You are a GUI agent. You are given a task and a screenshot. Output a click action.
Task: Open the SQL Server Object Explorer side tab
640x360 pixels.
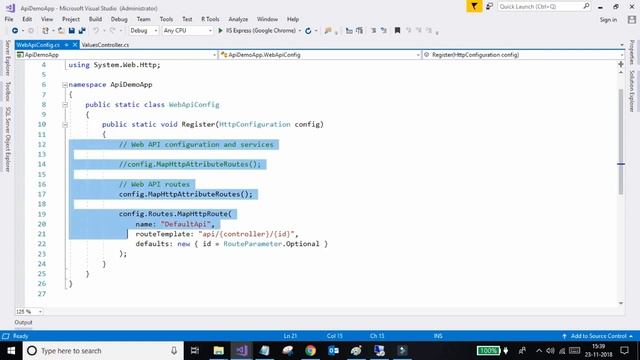pos(7,139)
